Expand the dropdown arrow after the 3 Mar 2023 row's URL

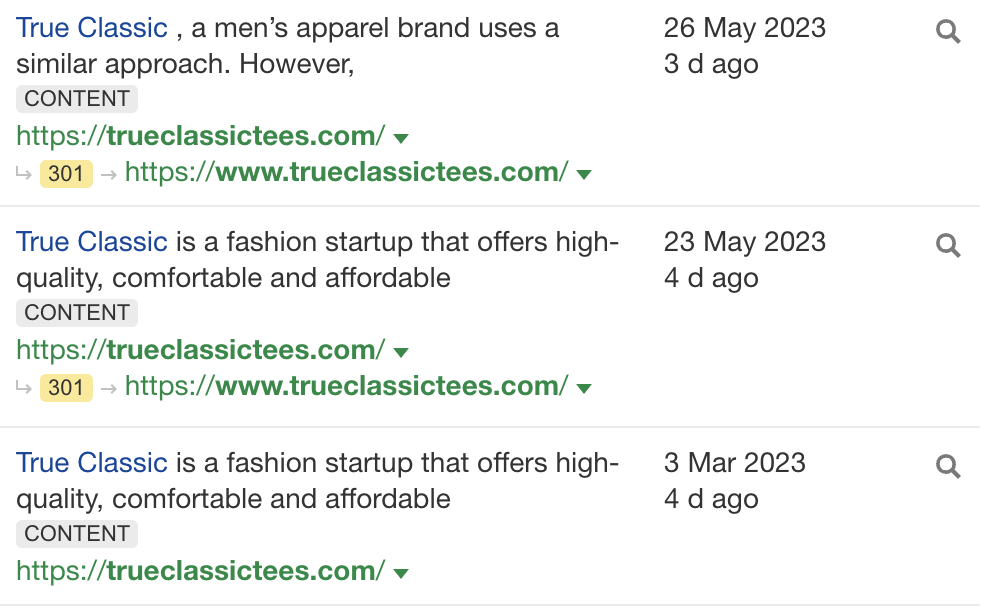pyautogui.click(x=401, y=573)
